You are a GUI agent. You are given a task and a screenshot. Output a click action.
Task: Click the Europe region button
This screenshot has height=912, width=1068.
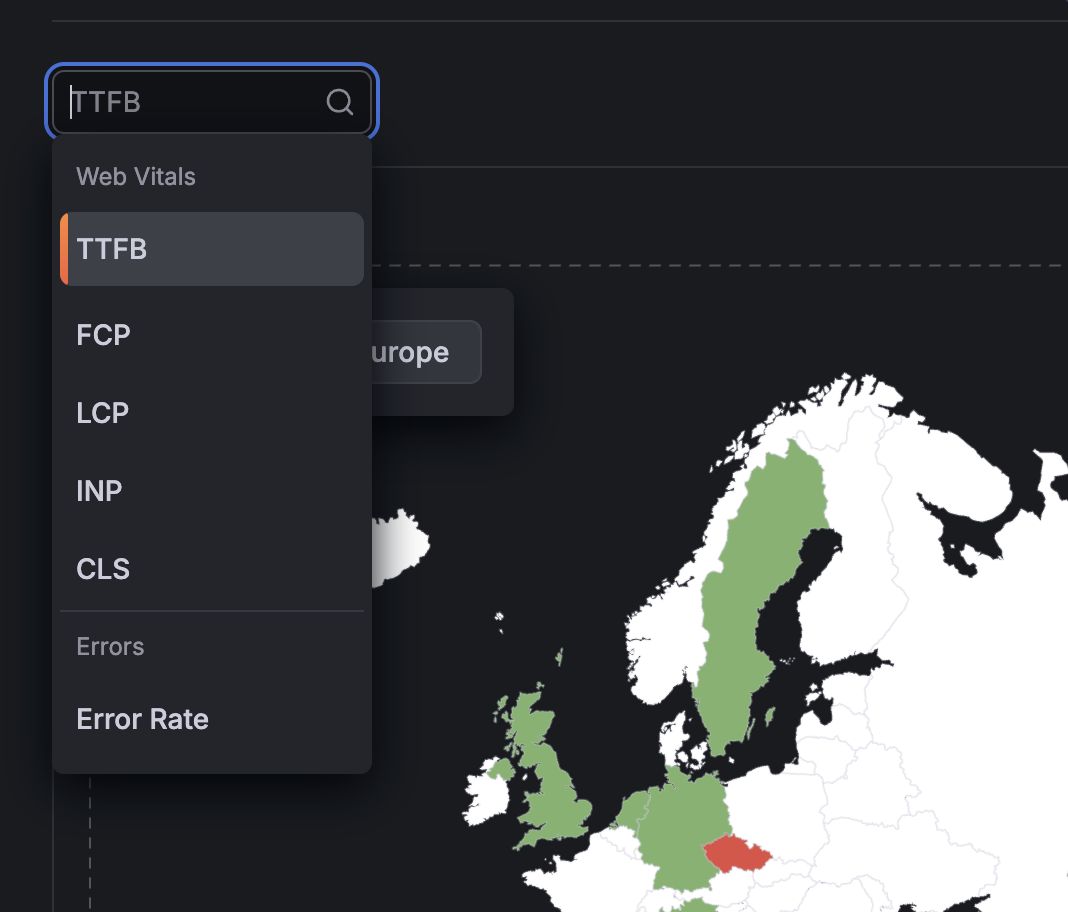pos(415,351)
